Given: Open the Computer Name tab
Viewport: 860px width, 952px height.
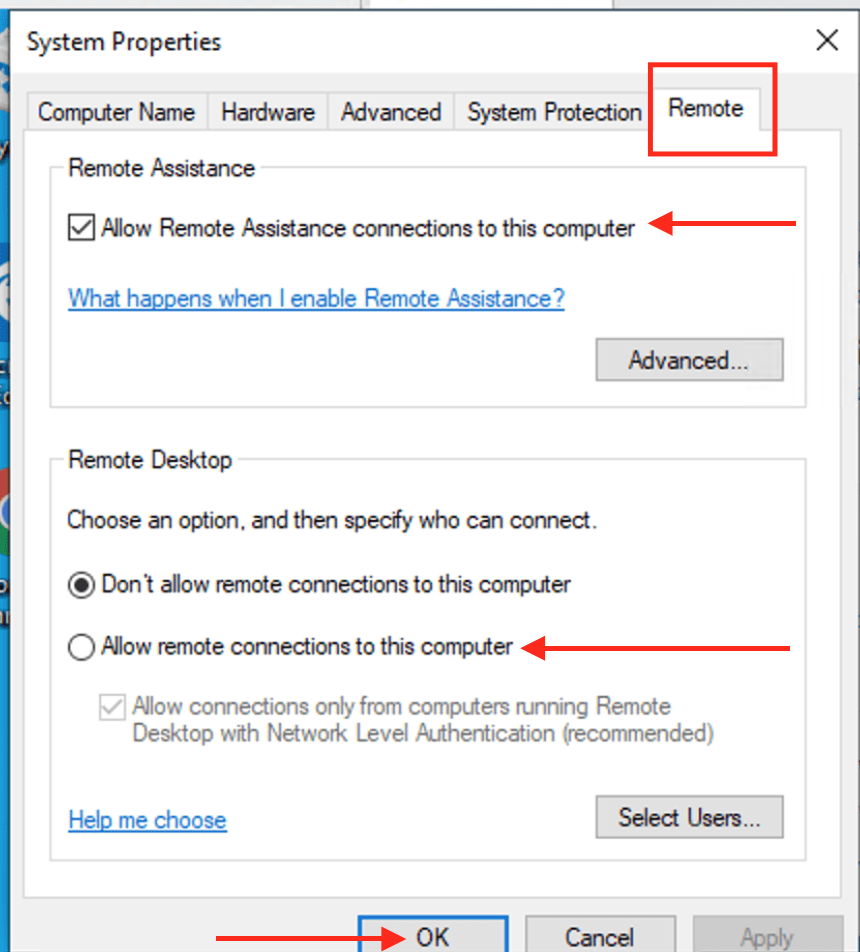Looking at the screenshot, I should (x=116, y=112).
